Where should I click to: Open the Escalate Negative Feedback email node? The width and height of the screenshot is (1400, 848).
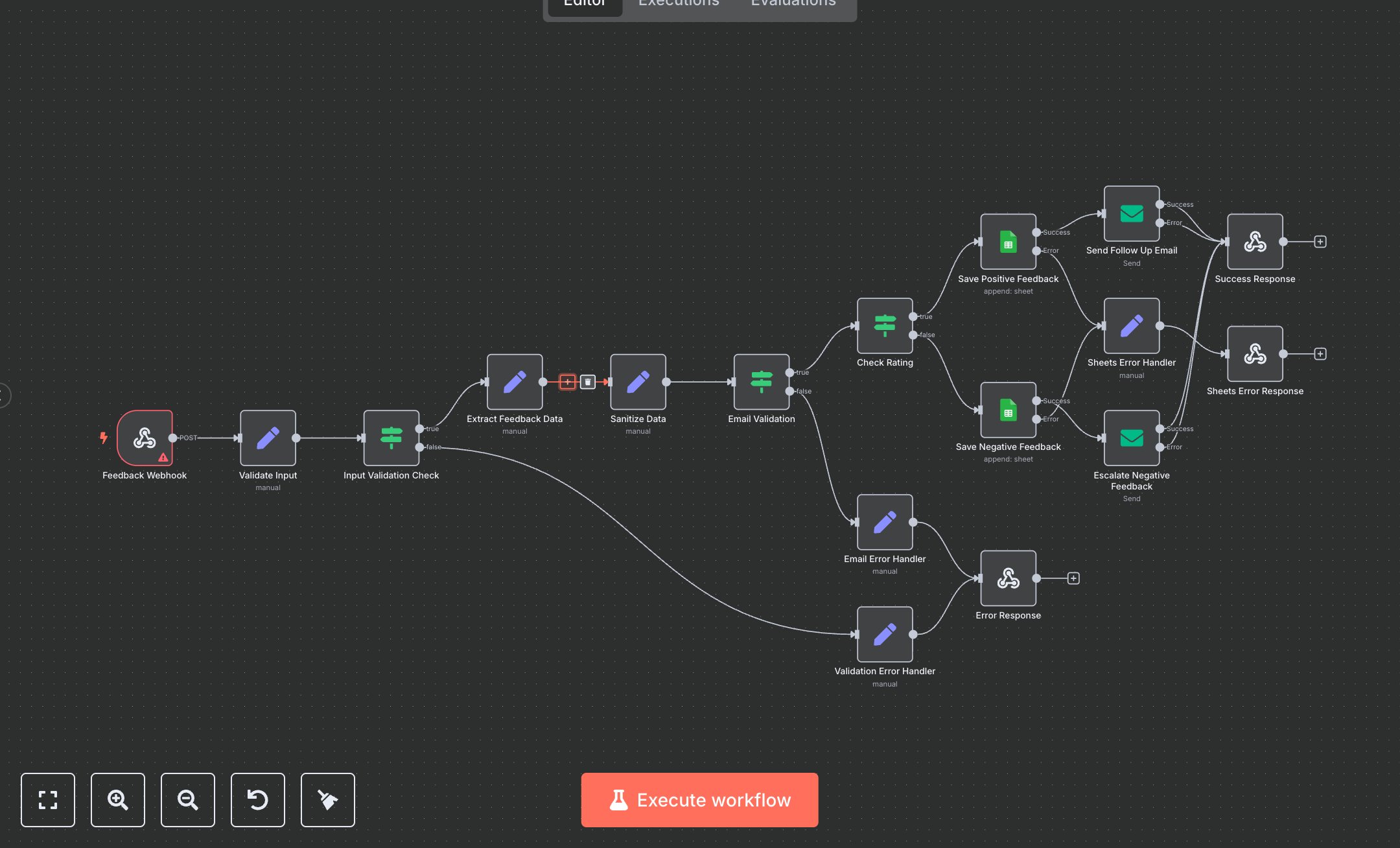(x=1131, y=438)
